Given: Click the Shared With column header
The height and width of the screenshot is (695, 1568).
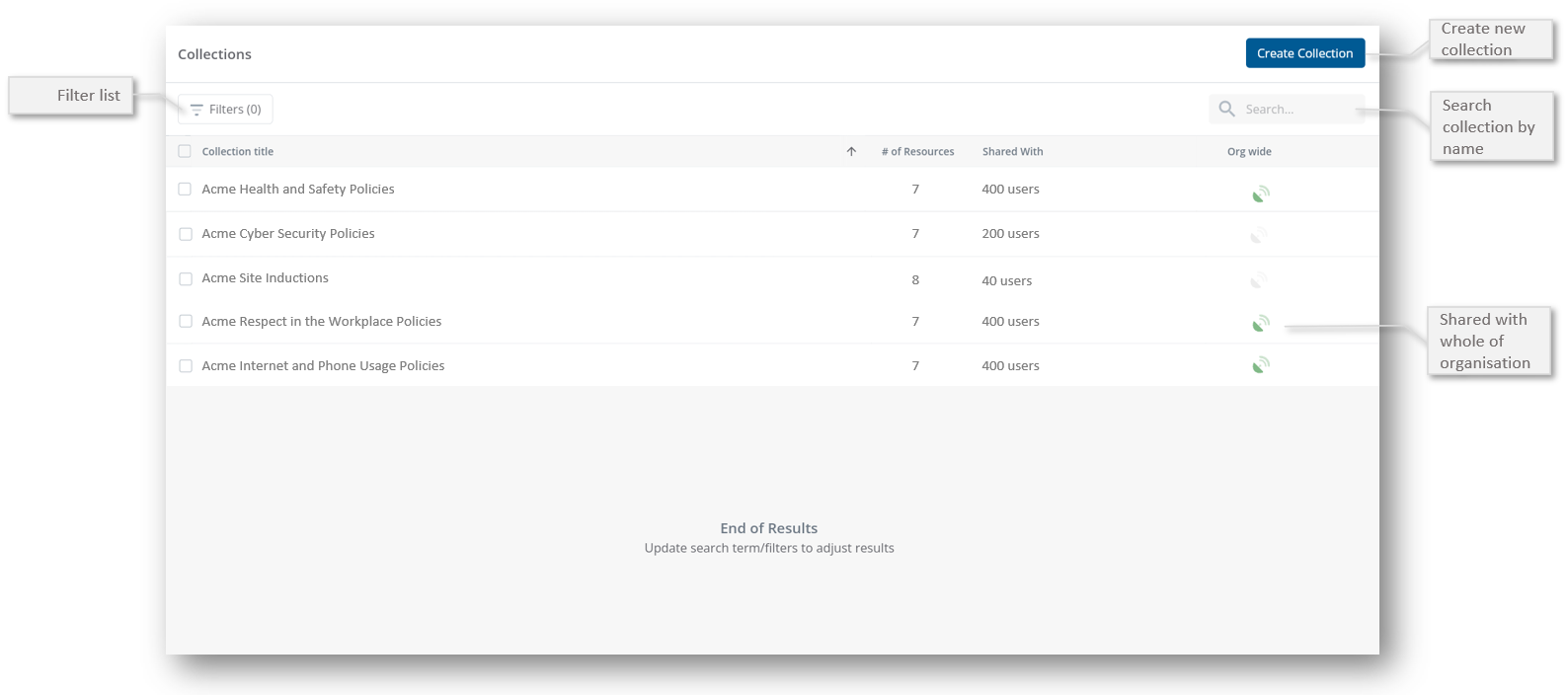Looking at the screenshot, I should point(1012,151).
